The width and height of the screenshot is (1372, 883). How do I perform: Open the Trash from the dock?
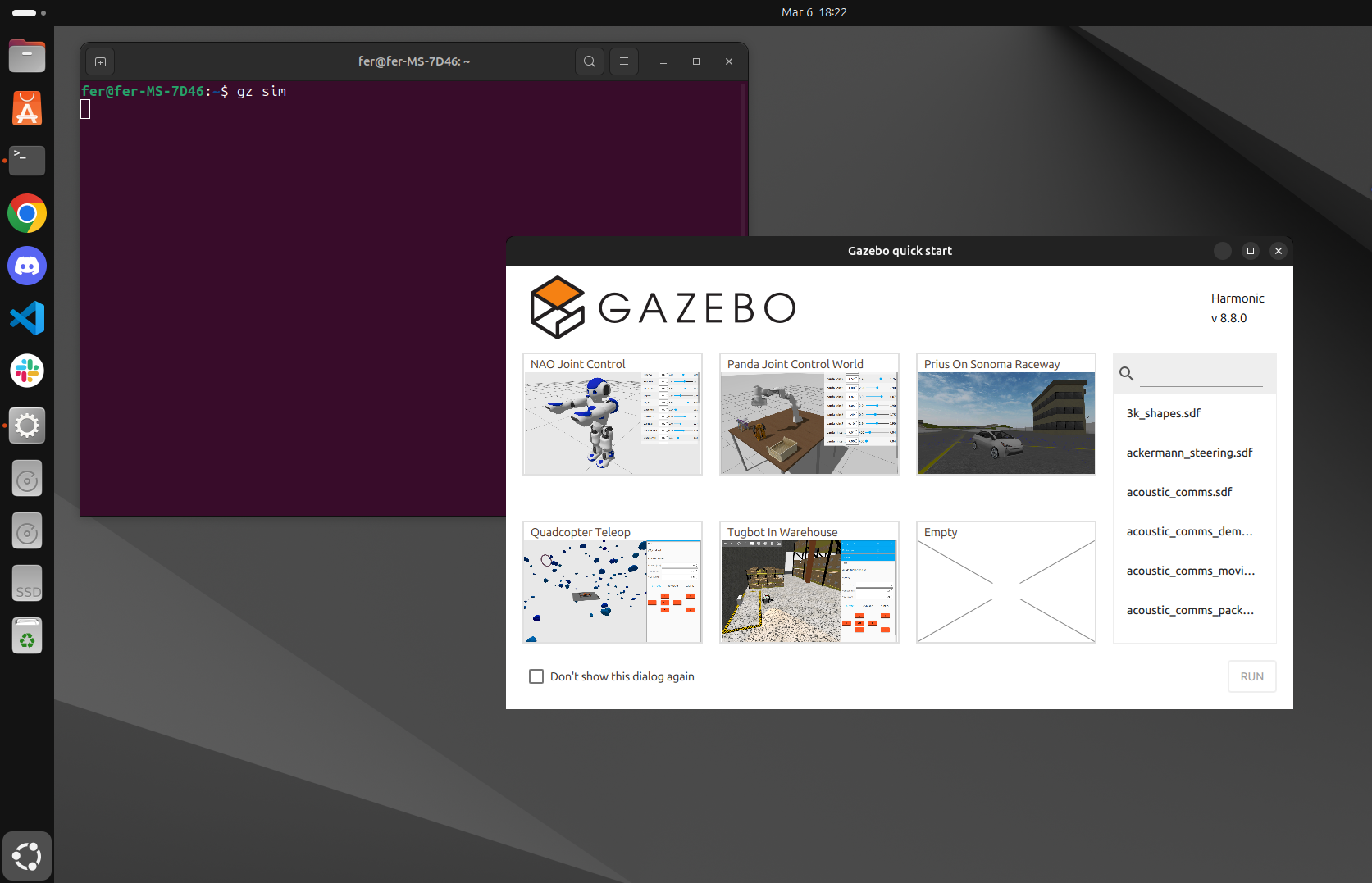point(27,636)
